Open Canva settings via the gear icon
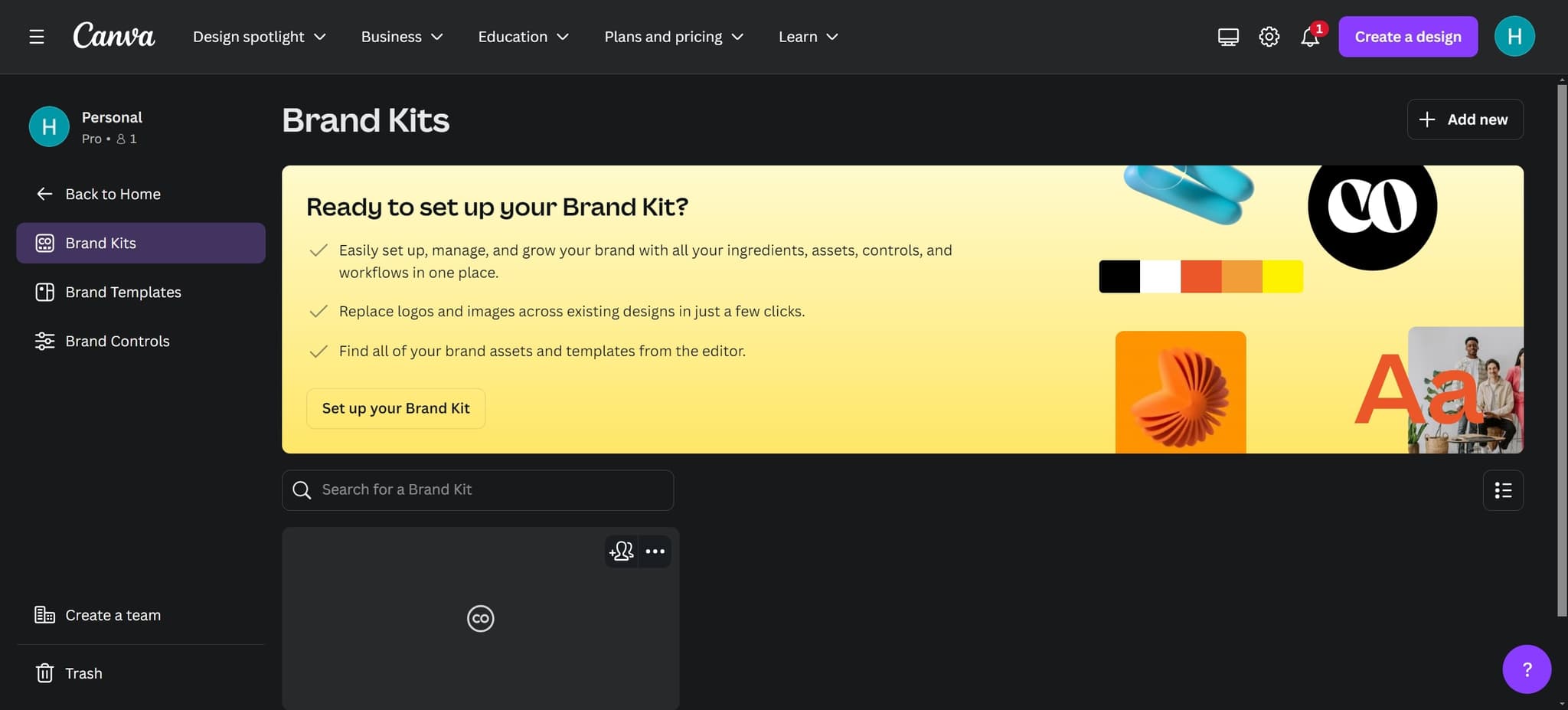This screenshot has height=710, width=1568. coord(1268,36)
